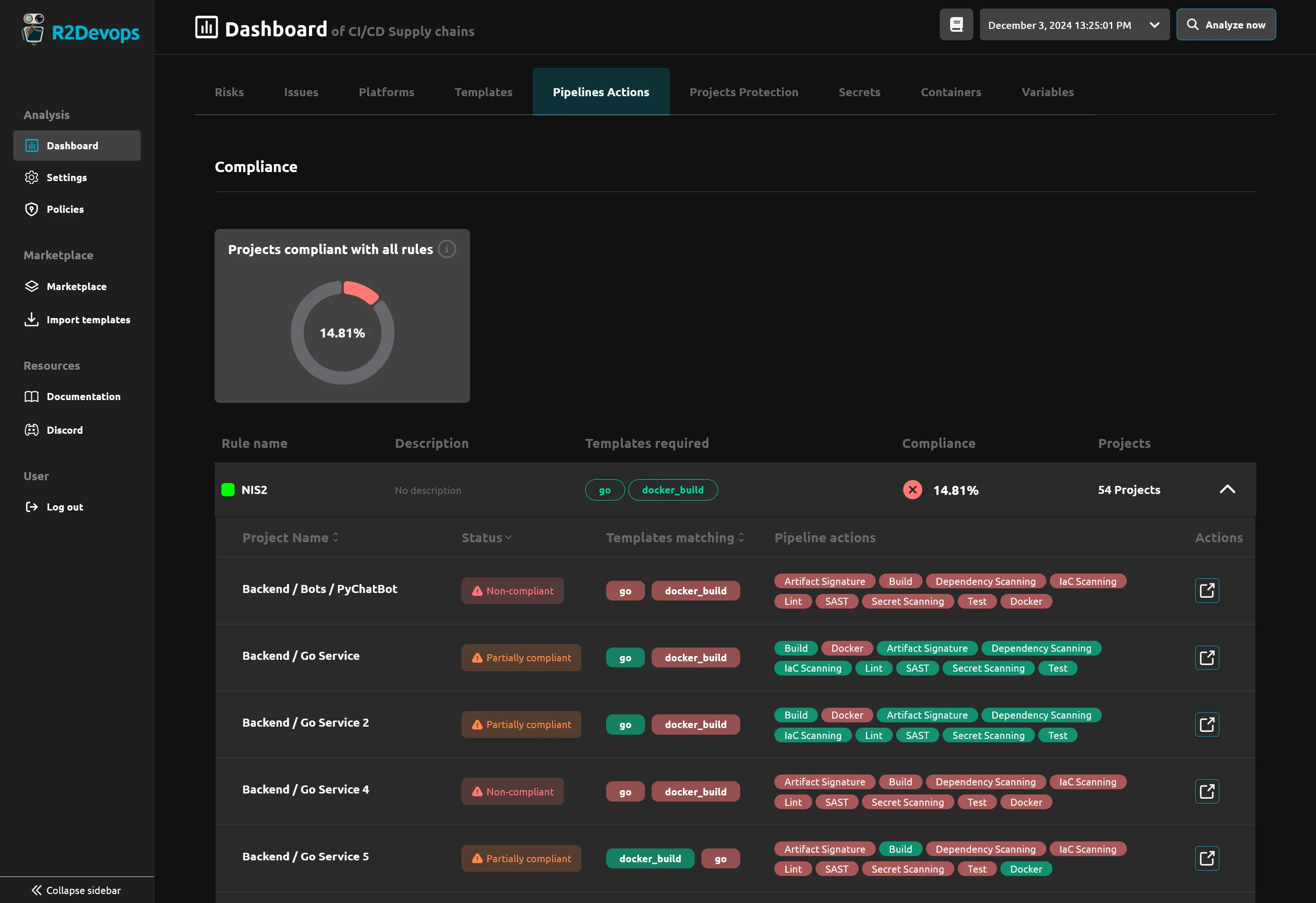Viewport: 1316px width, 903px height.
Task: Select Policies shield icon in sidebar
Action: [32, 209]
